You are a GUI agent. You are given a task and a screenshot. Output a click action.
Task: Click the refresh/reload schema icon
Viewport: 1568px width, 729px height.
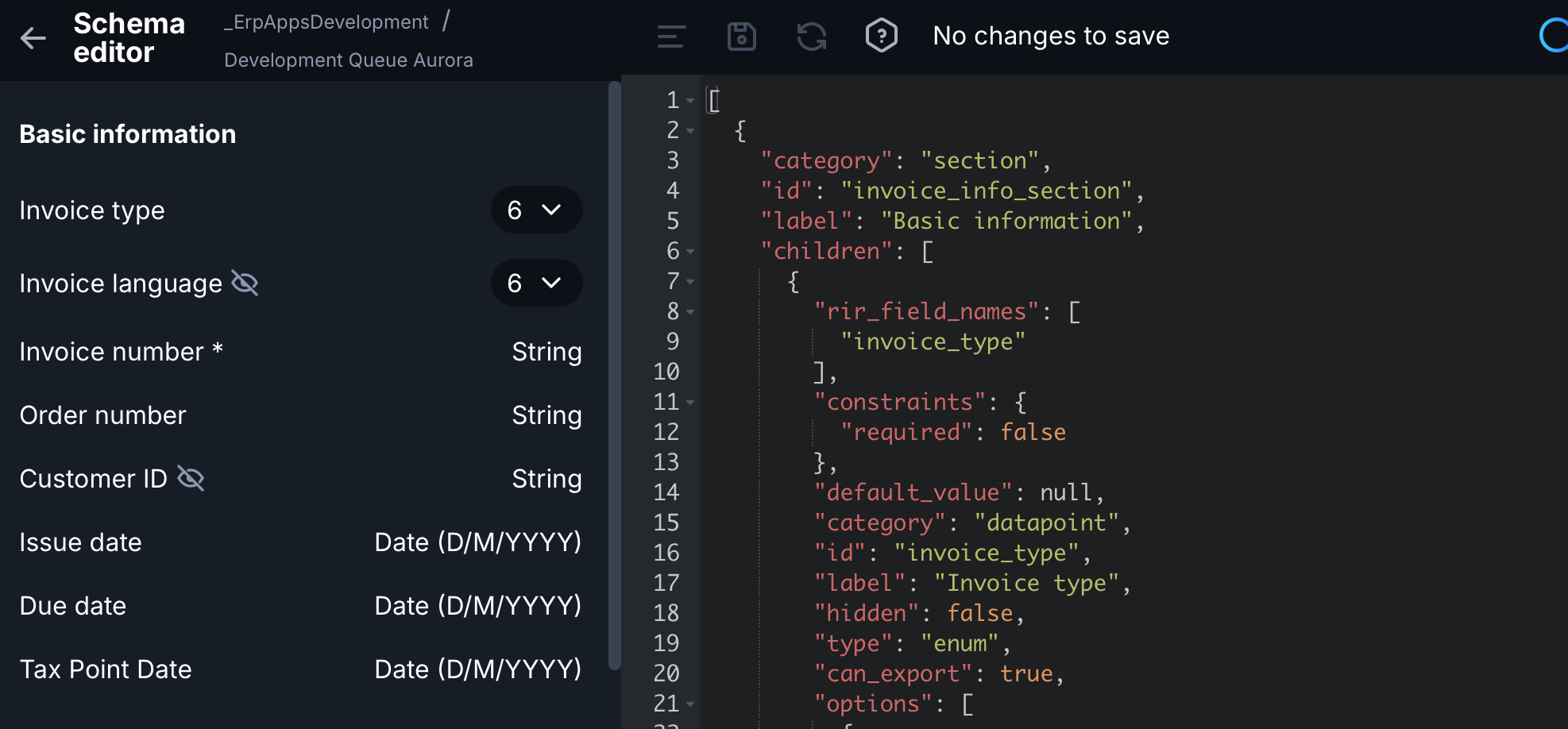coord(811,37)
